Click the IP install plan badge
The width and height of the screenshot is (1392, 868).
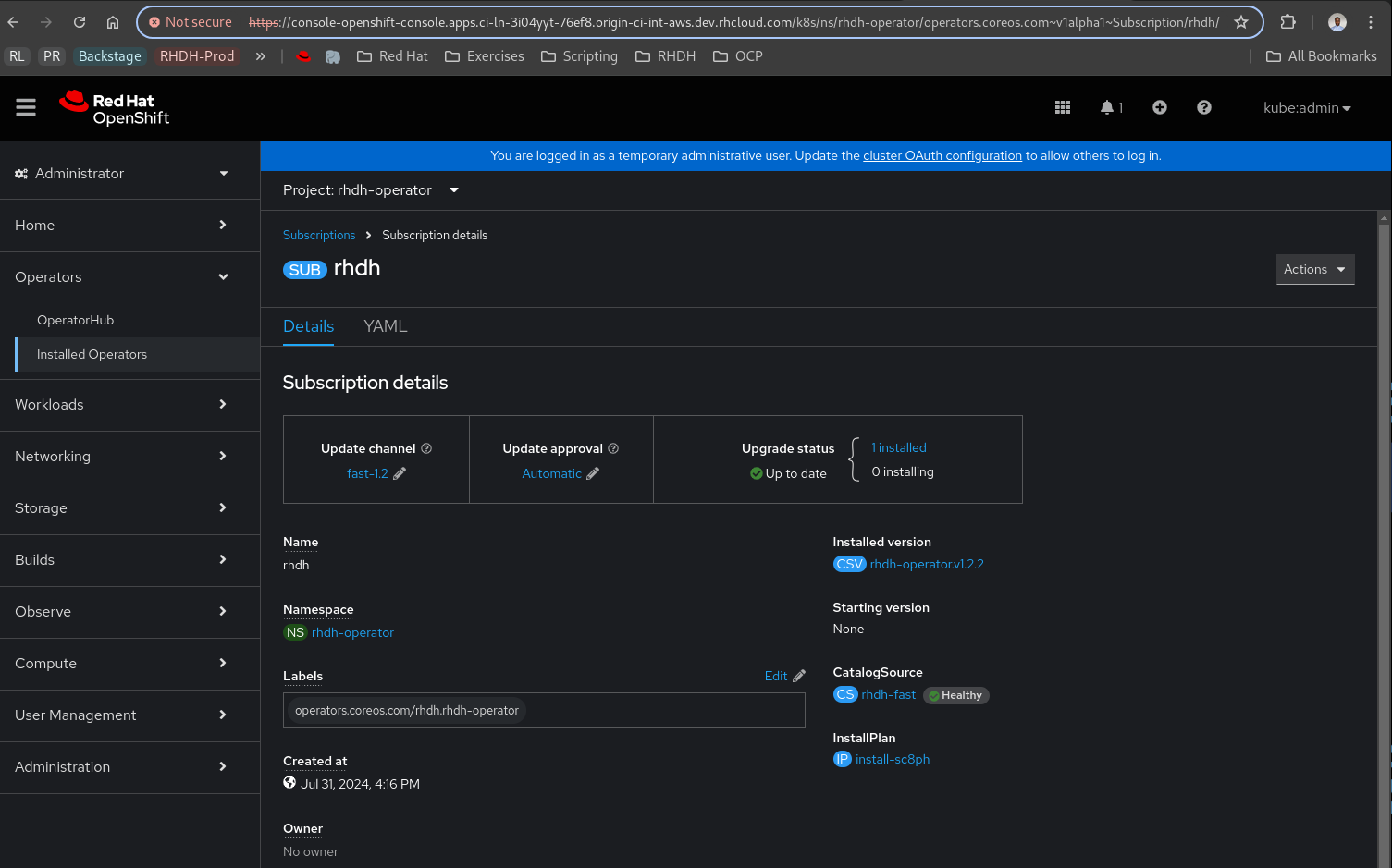842,759
